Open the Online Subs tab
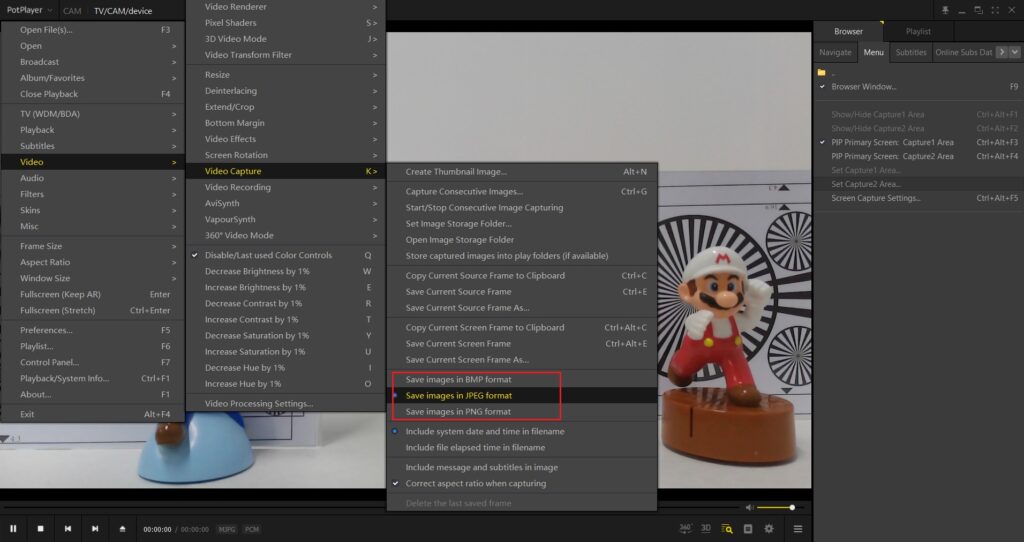Viewport: 1024px width, 542px height. [963, 52]
